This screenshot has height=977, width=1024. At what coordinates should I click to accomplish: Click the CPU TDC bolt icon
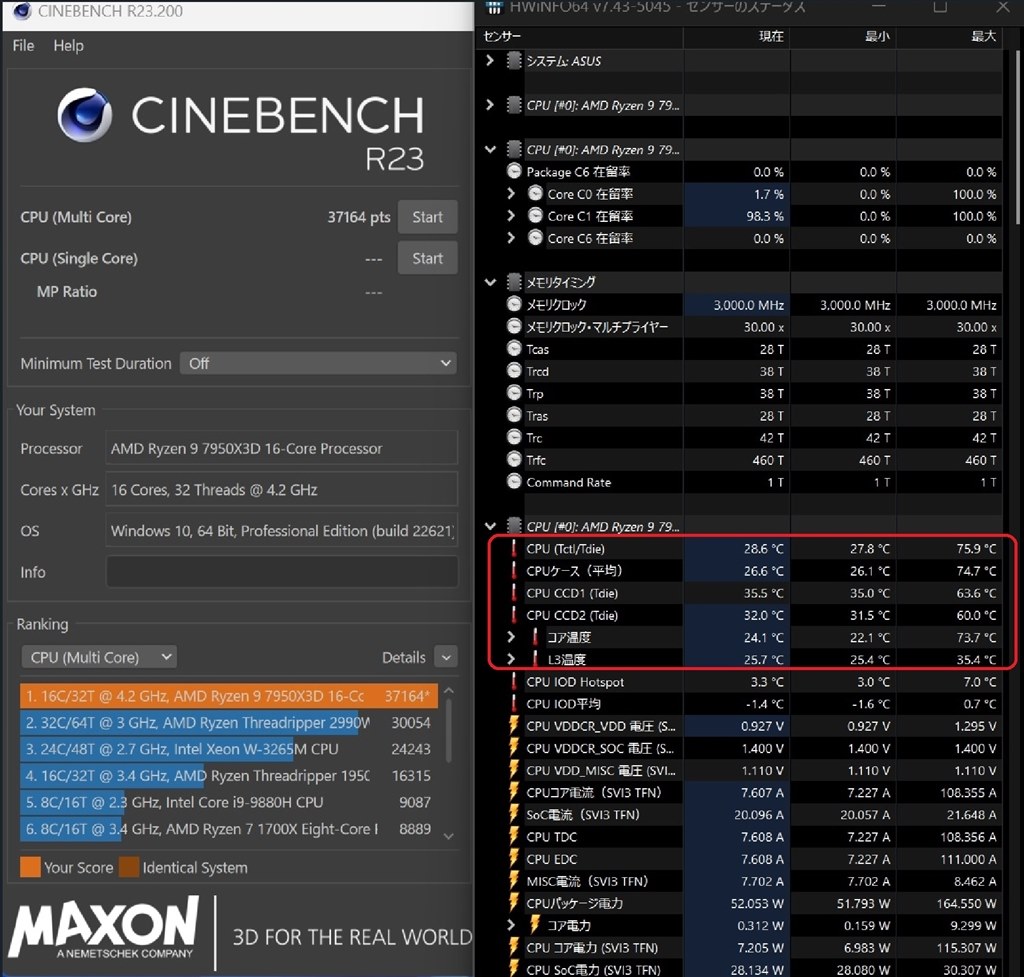(514, 837)
